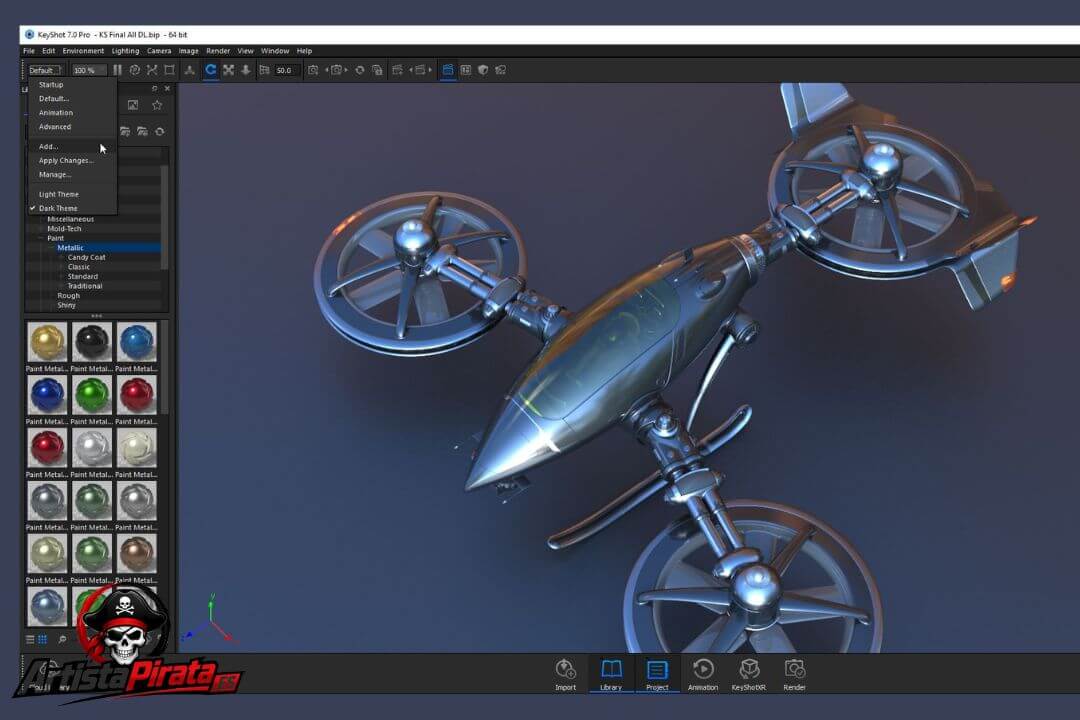Collapse the Paint folder
1080x720 pixels.
(41, 238)
